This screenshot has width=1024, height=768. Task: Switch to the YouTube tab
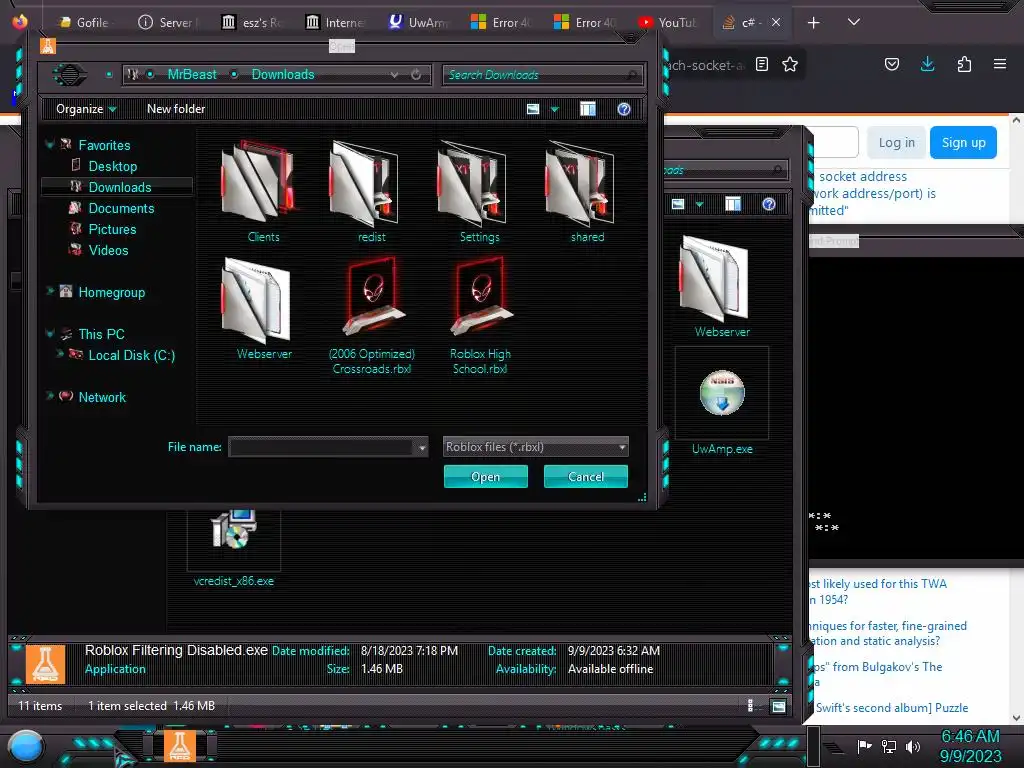pyautogui.click(x=667, y=22)
